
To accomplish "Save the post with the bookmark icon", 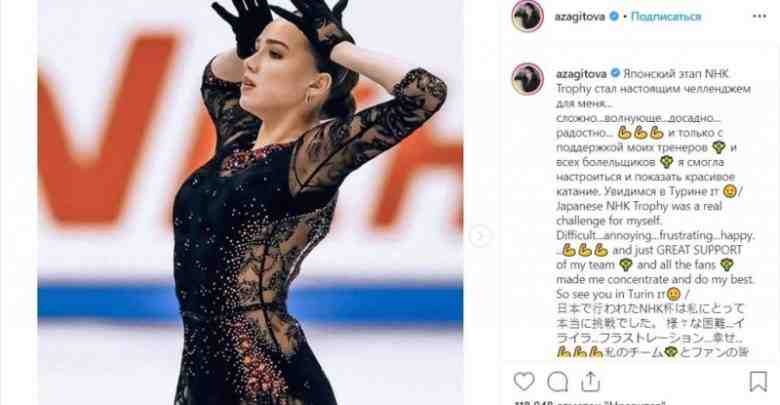I will point(758,382).
